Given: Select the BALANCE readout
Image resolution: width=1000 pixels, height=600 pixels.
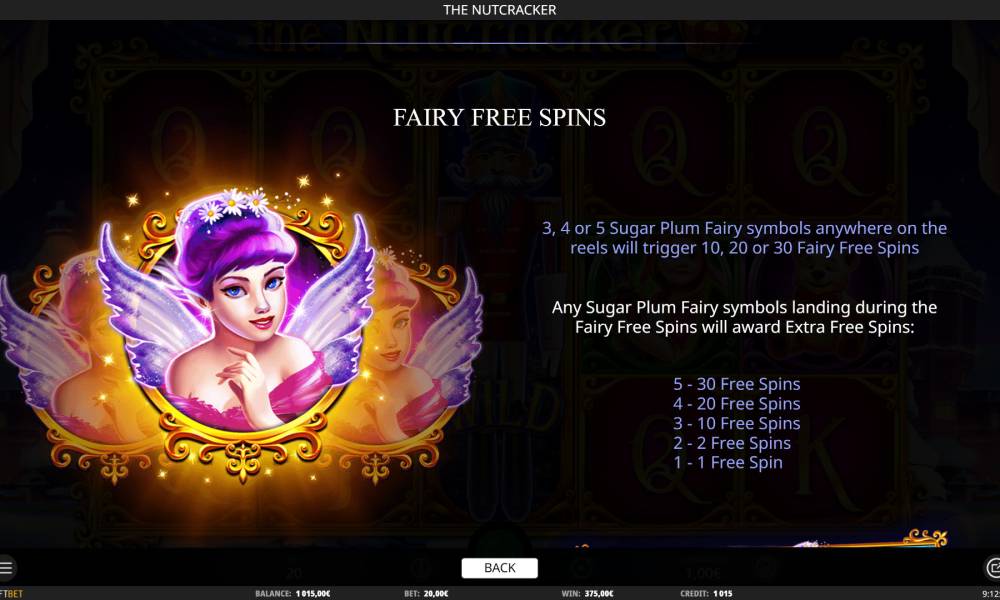Looking at the screenshot, I should pyautogui.click(x=293, y=594).
